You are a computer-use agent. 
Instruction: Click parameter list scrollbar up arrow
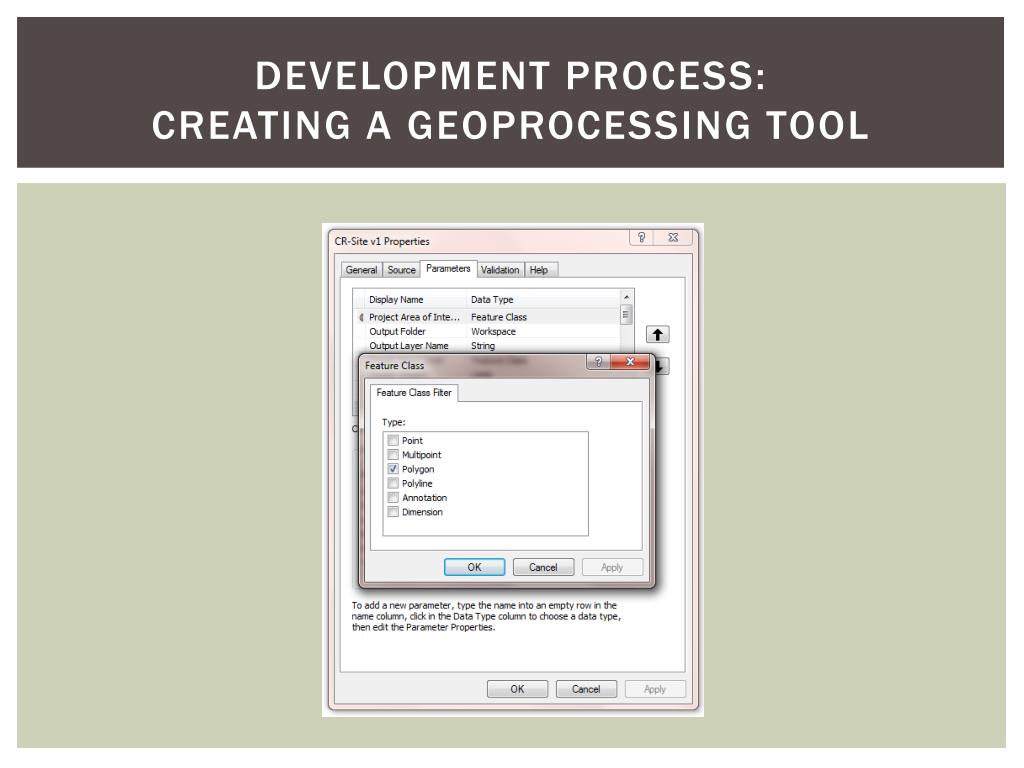pyautogui.click(x=626, y=297)
